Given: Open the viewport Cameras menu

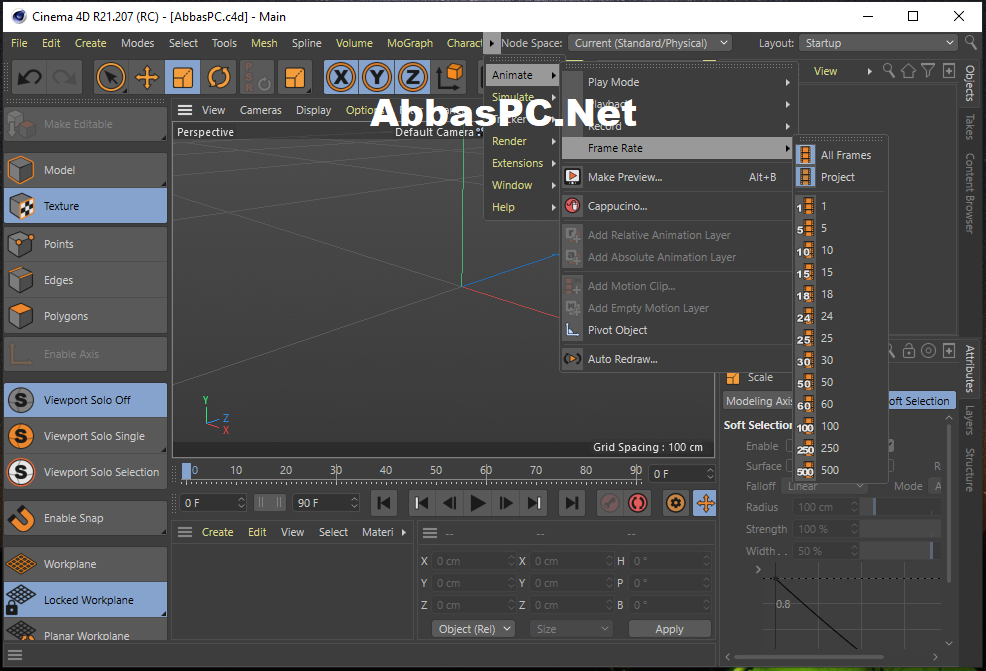Looking at the screenshot, I should [x=260, y=110].
